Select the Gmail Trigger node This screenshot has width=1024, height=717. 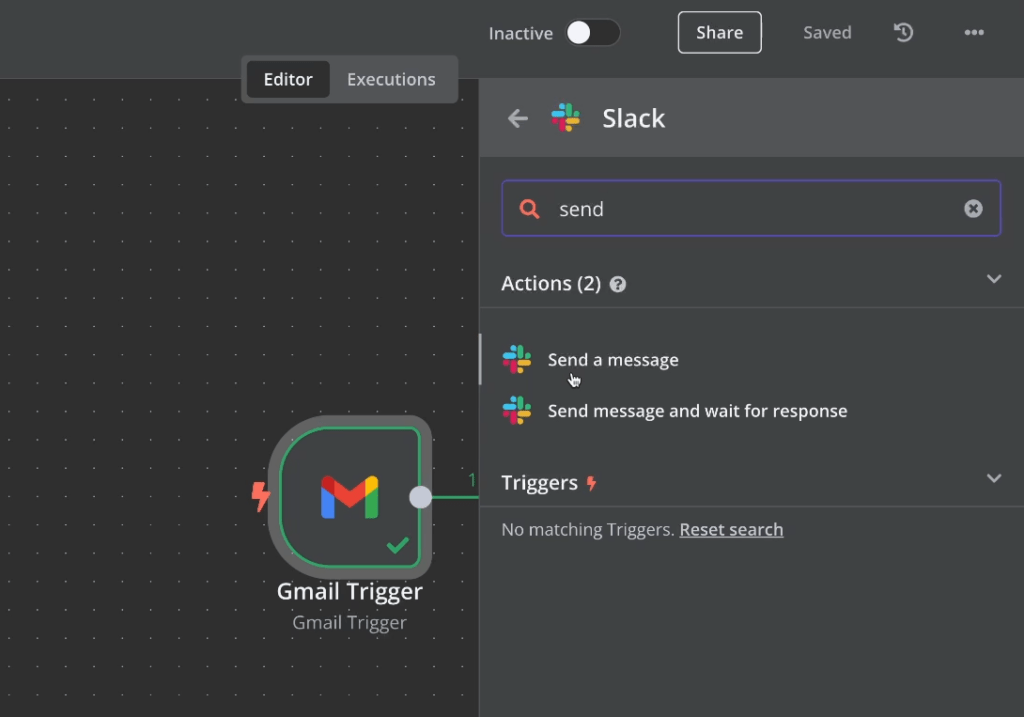[x=349, y=496]
